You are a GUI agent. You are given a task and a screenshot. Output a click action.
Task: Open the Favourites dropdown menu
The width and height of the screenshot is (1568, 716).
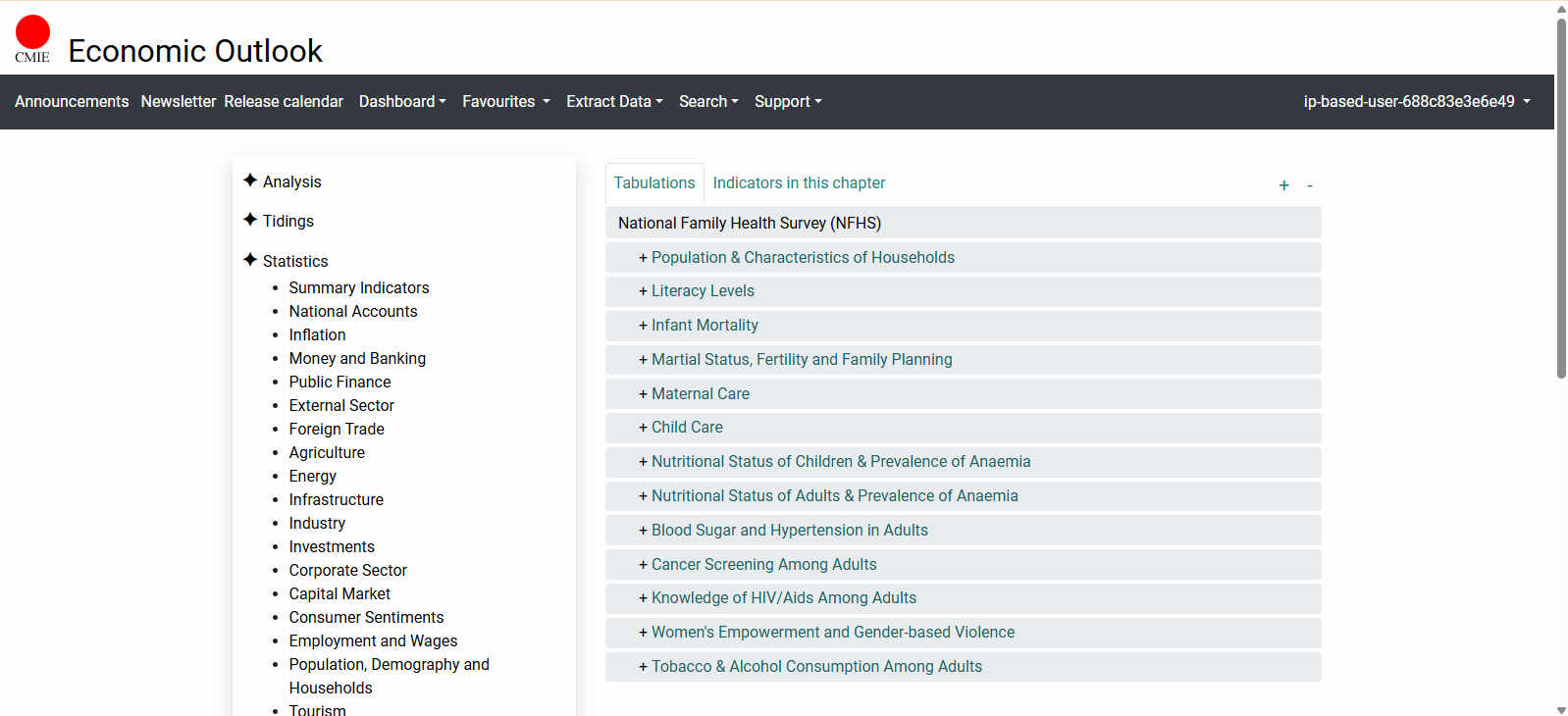coord(506,102)
